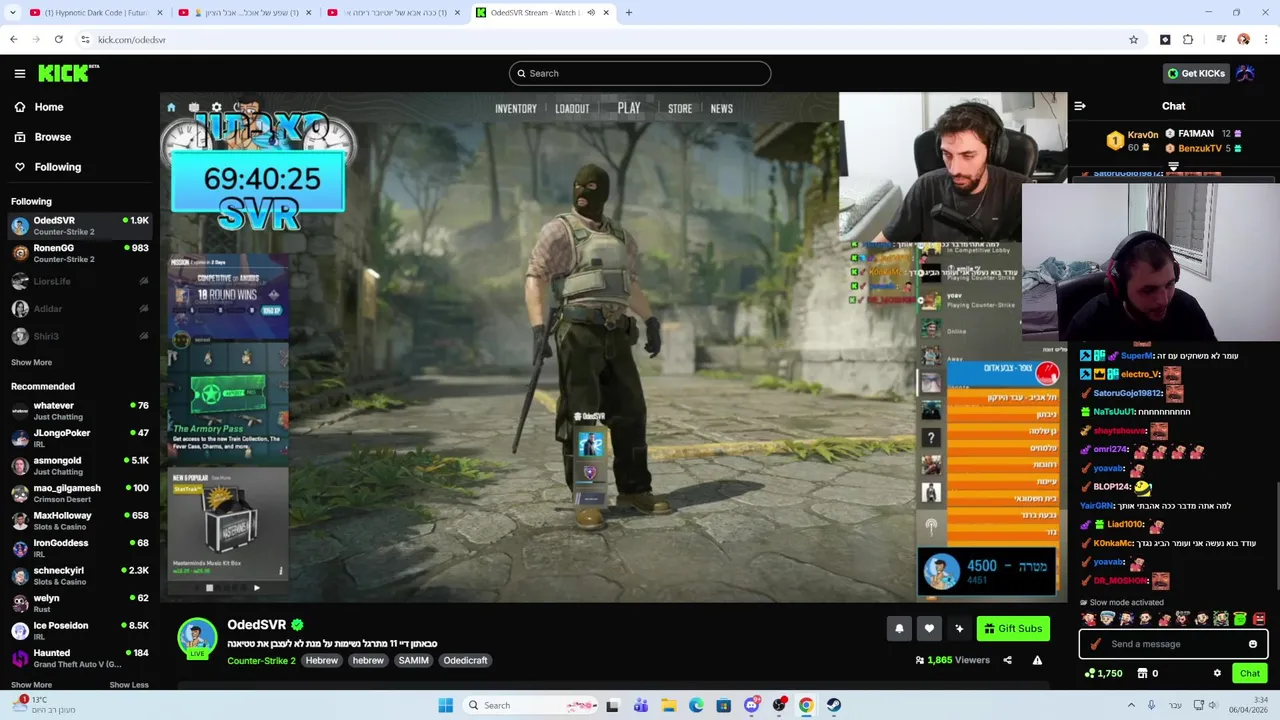Open the asmongold recommended channel
The height and width of the screenshot is (720, 1280).
coord(80,466)
